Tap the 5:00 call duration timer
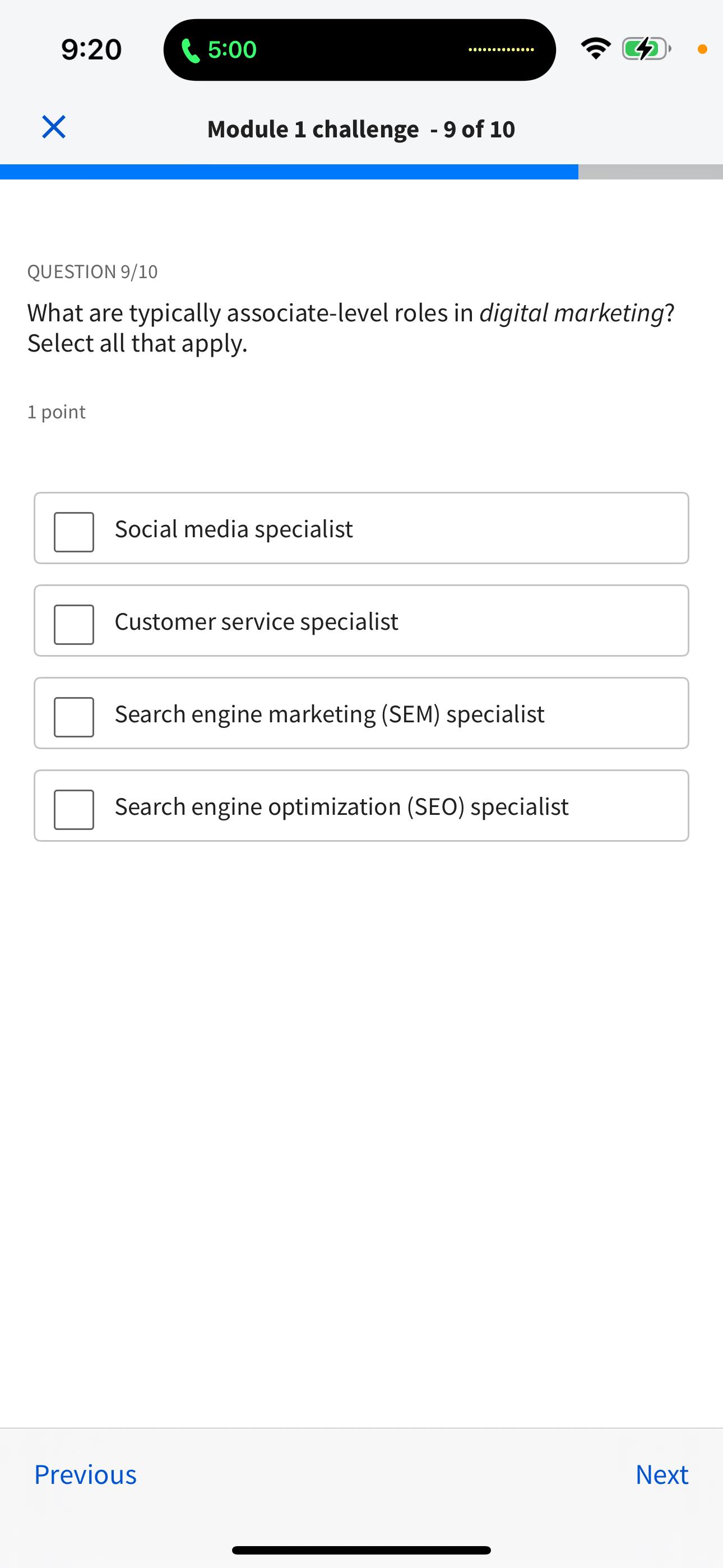The width and height of the screenshot is (723, 1568). coord(233,50)
